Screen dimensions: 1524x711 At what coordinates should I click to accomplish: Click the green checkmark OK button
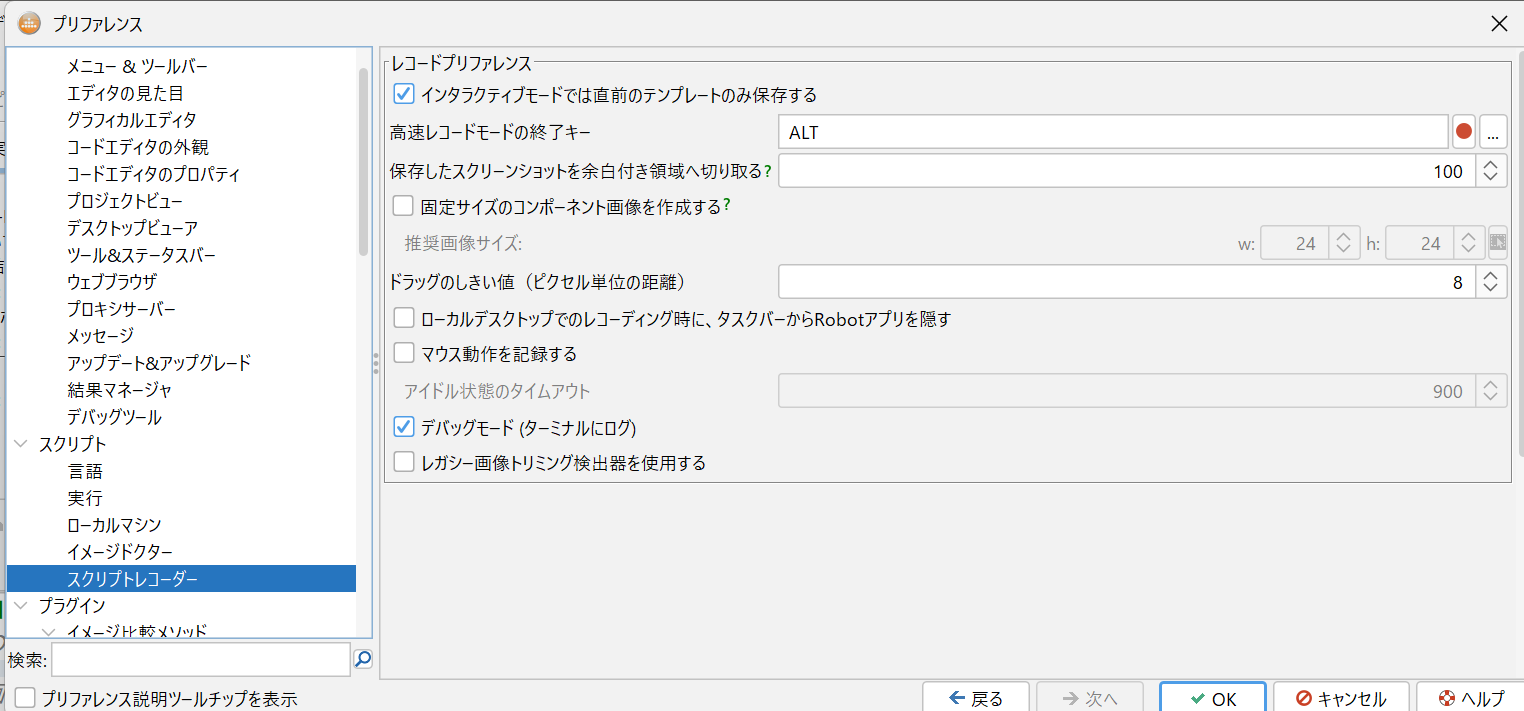[1212, 699]
